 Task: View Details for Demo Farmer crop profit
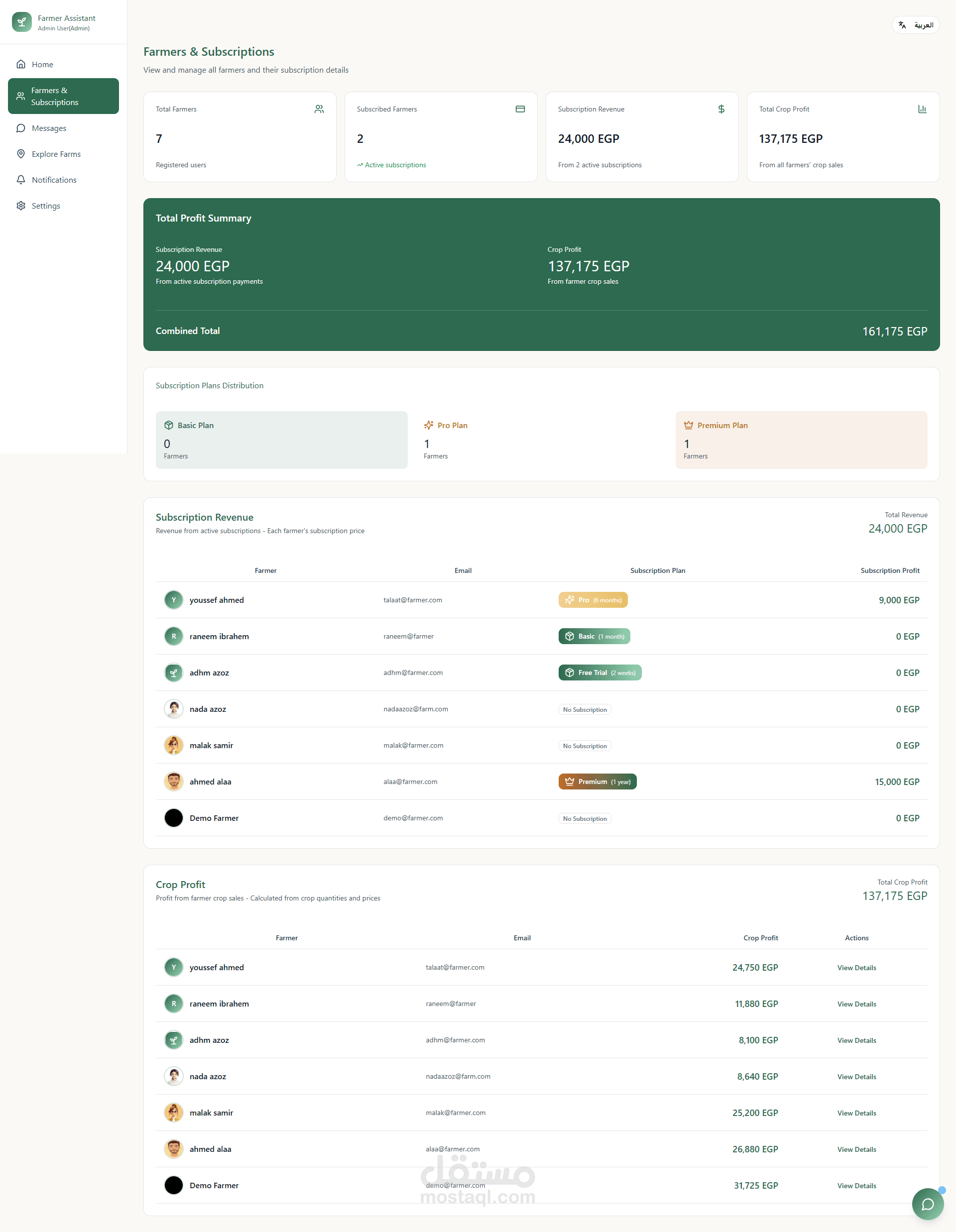856,1186
